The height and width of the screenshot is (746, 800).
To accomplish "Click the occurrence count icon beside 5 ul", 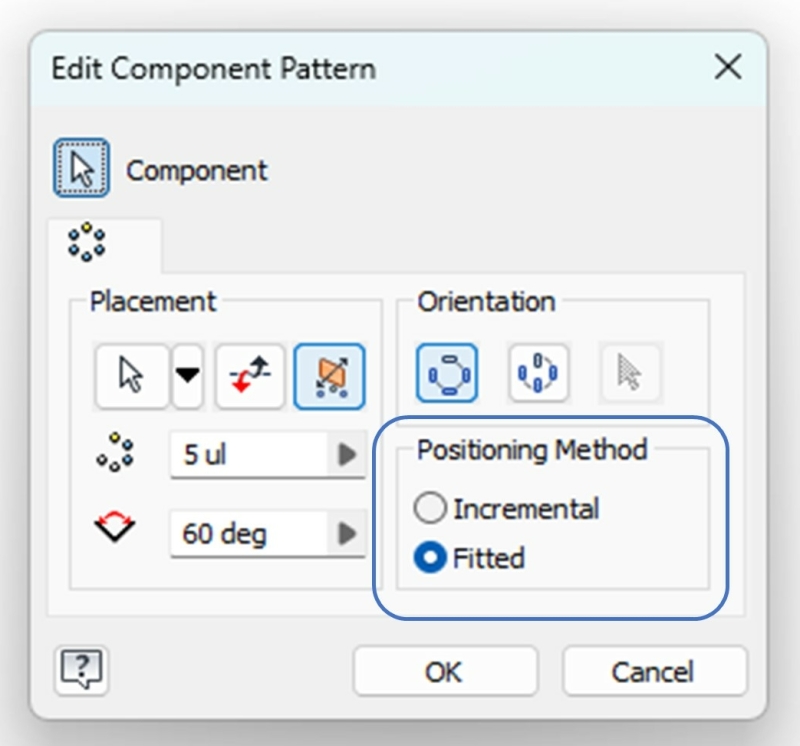I will pos(115,452).
